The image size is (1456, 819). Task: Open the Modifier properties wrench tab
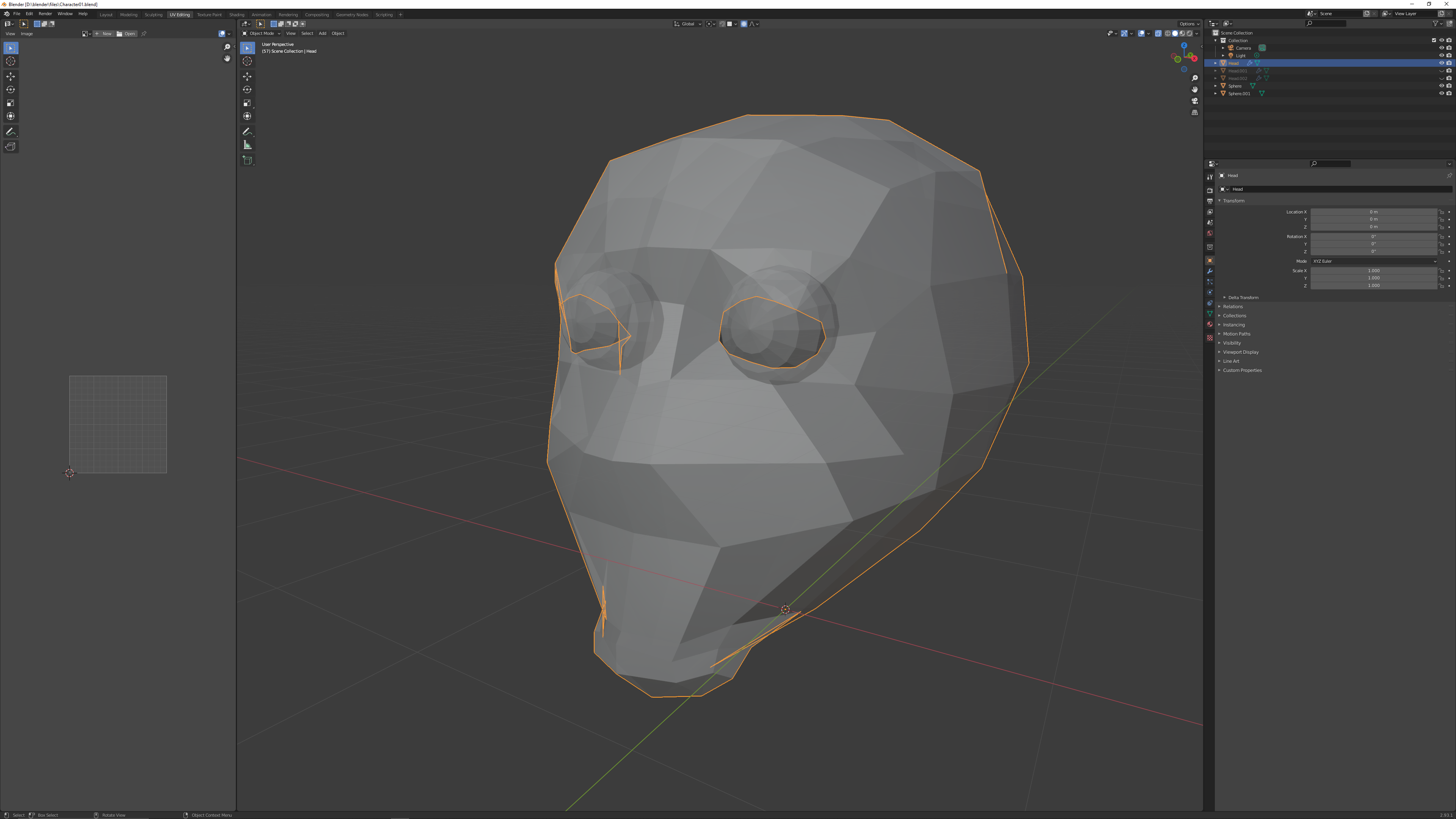pyautogui.click(x=1210, y=271)
